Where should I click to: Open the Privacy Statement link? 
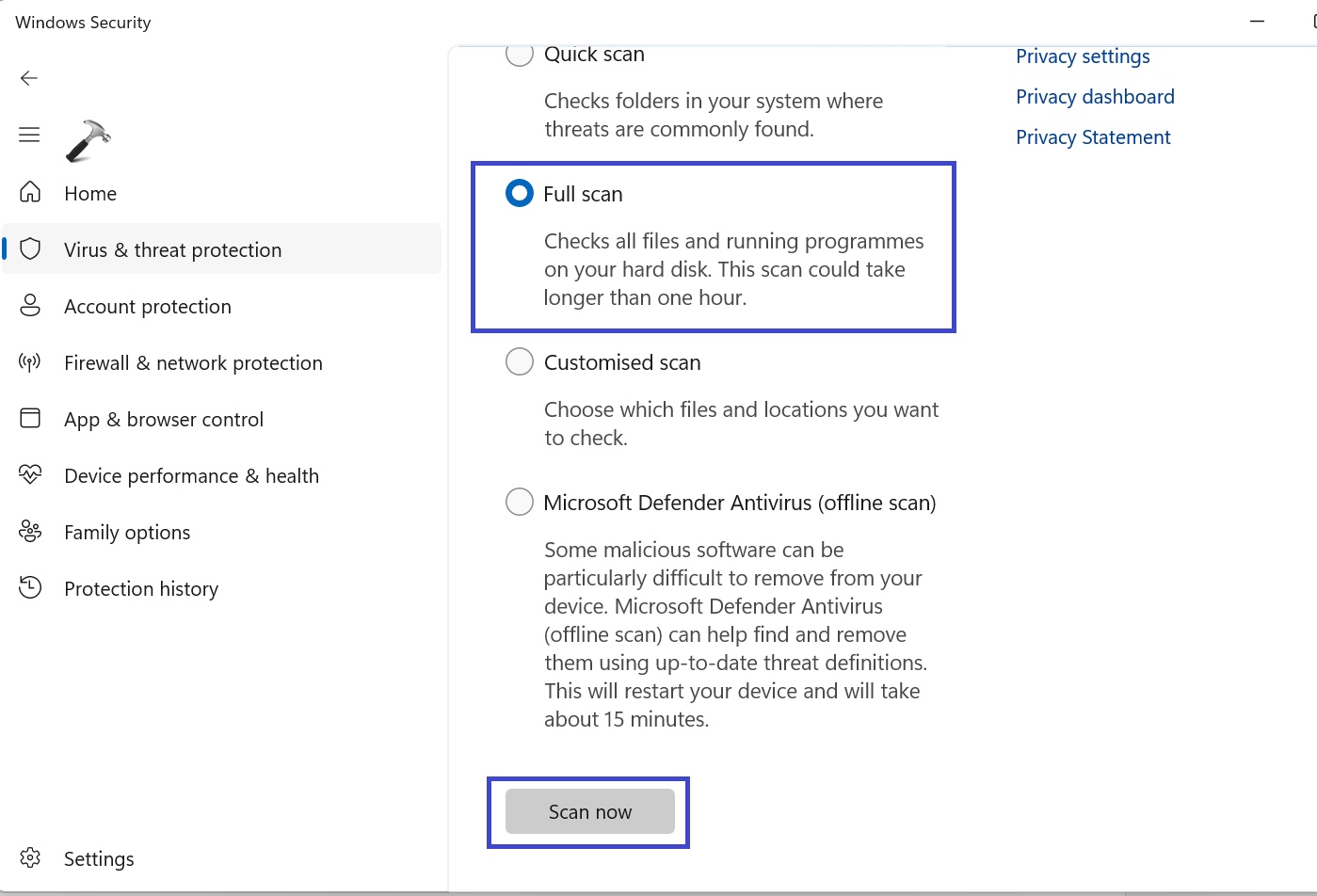pyautogui.click(x=1093, y=137)
